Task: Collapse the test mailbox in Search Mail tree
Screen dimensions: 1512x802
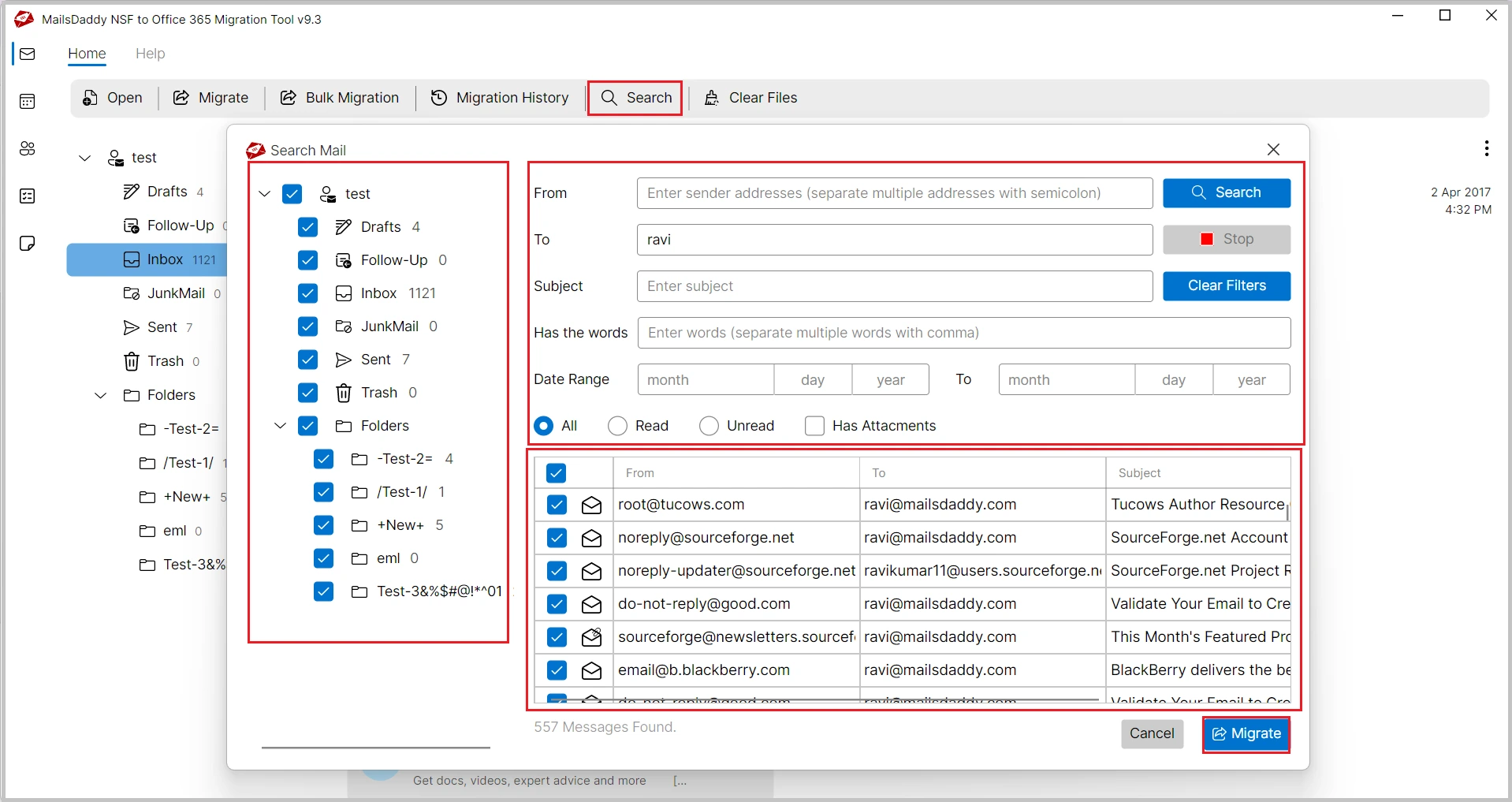Action: coord(265,194)
